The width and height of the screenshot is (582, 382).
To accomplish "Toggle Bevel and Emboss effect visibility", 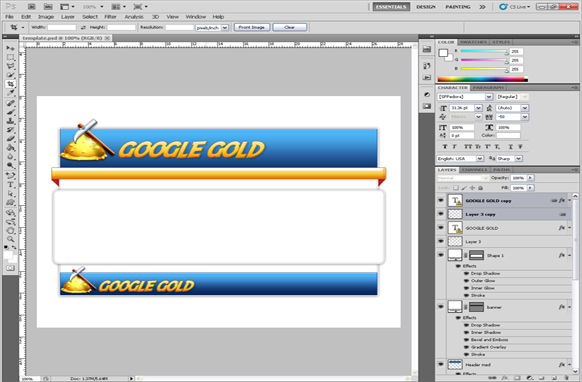I will coord(467,340).
